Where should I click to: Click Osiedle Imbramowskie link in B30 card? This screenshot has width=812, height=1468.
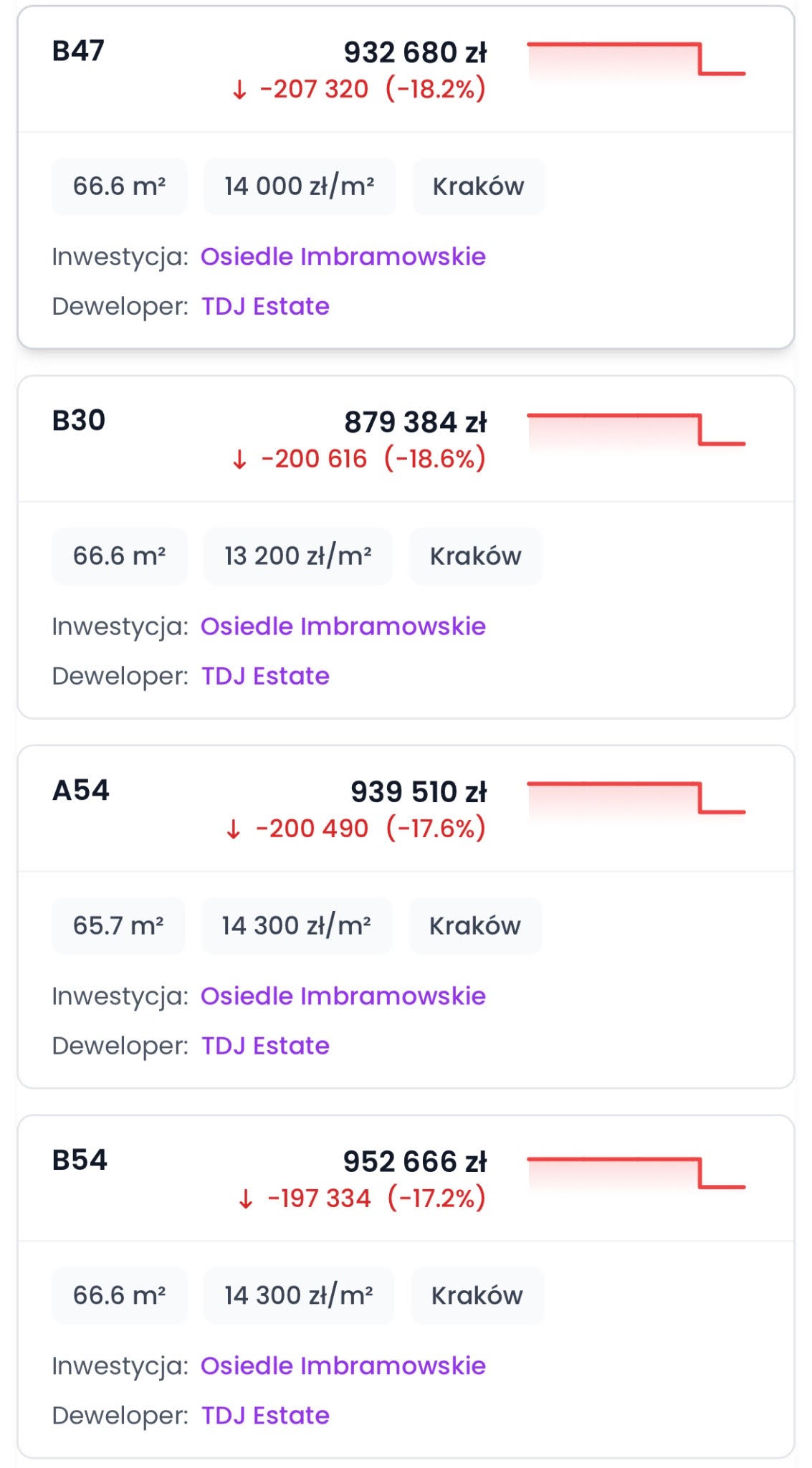click(x=343, y=626)
